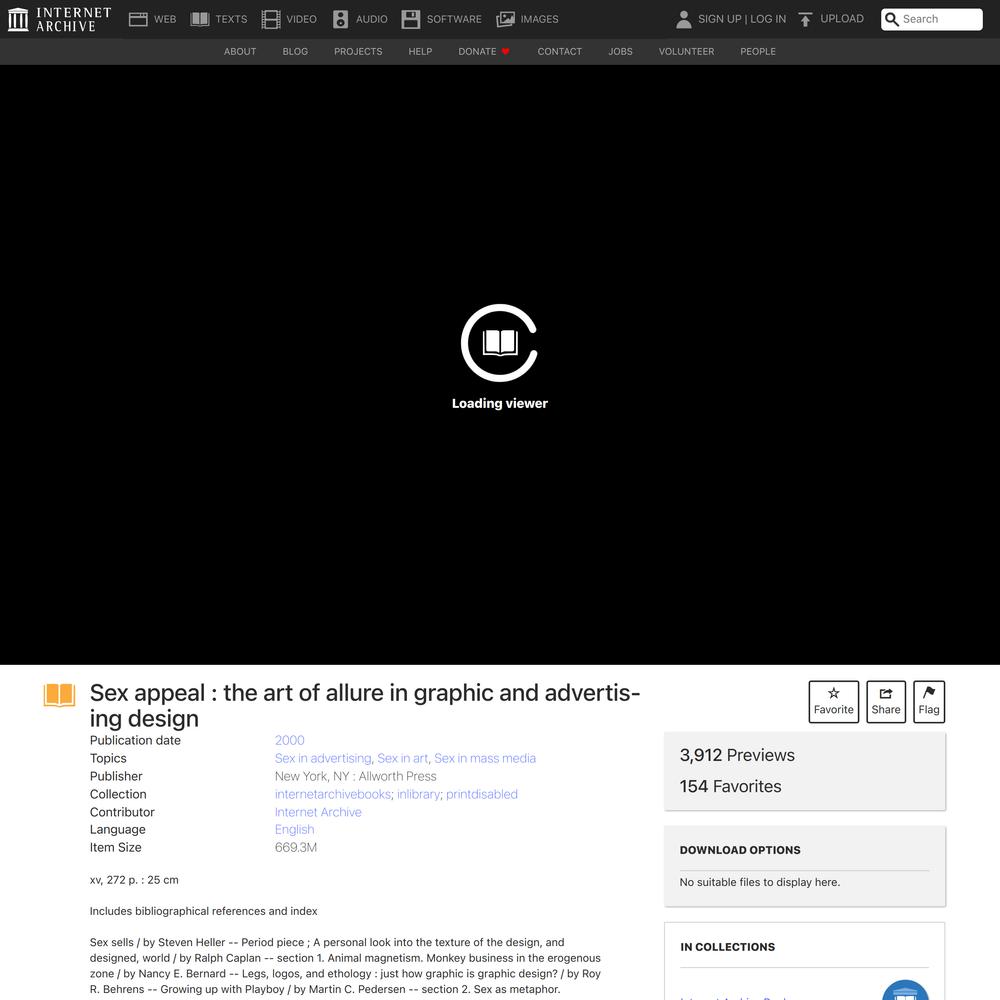Click the Internet Archive logo

(x=59, y=19)
